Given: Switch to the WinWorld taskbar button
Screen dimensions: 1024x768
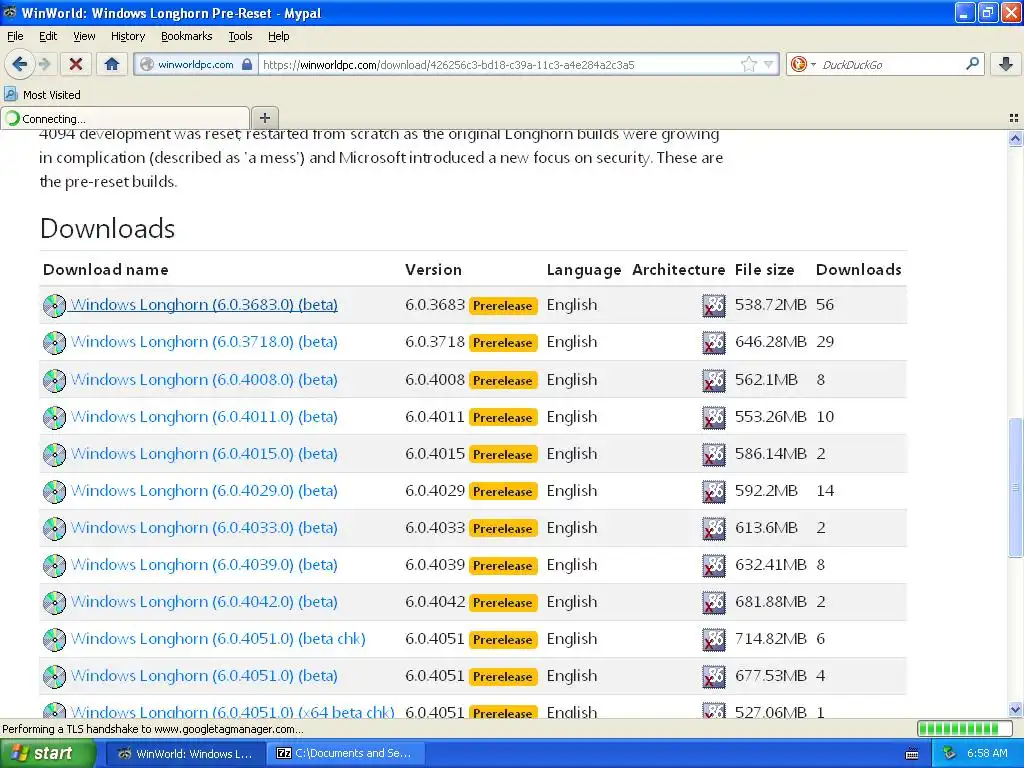Looking at the screenshot, I should pos(185,753).
